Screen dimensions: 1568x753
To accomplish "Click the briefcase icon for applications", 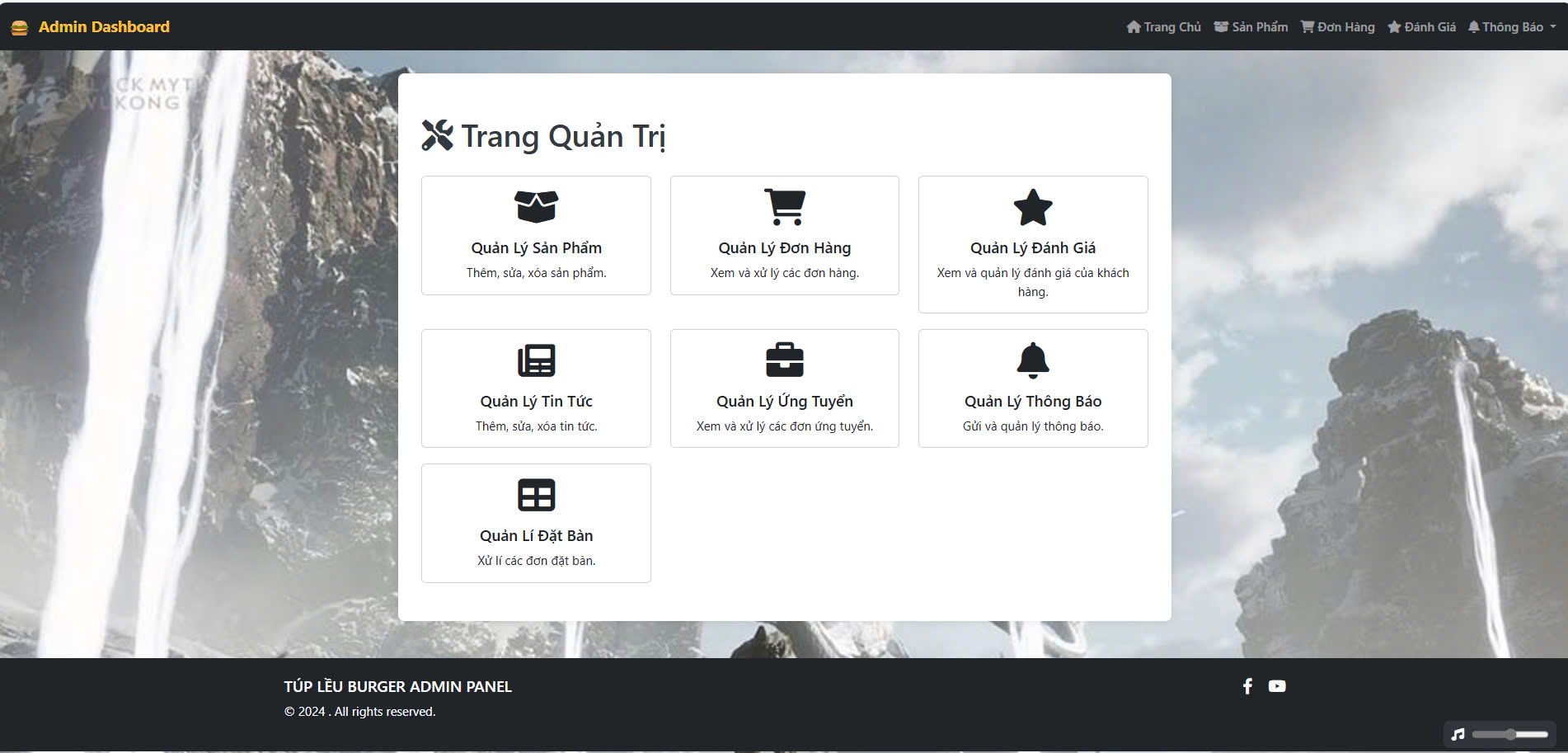I will pos(785,360).
